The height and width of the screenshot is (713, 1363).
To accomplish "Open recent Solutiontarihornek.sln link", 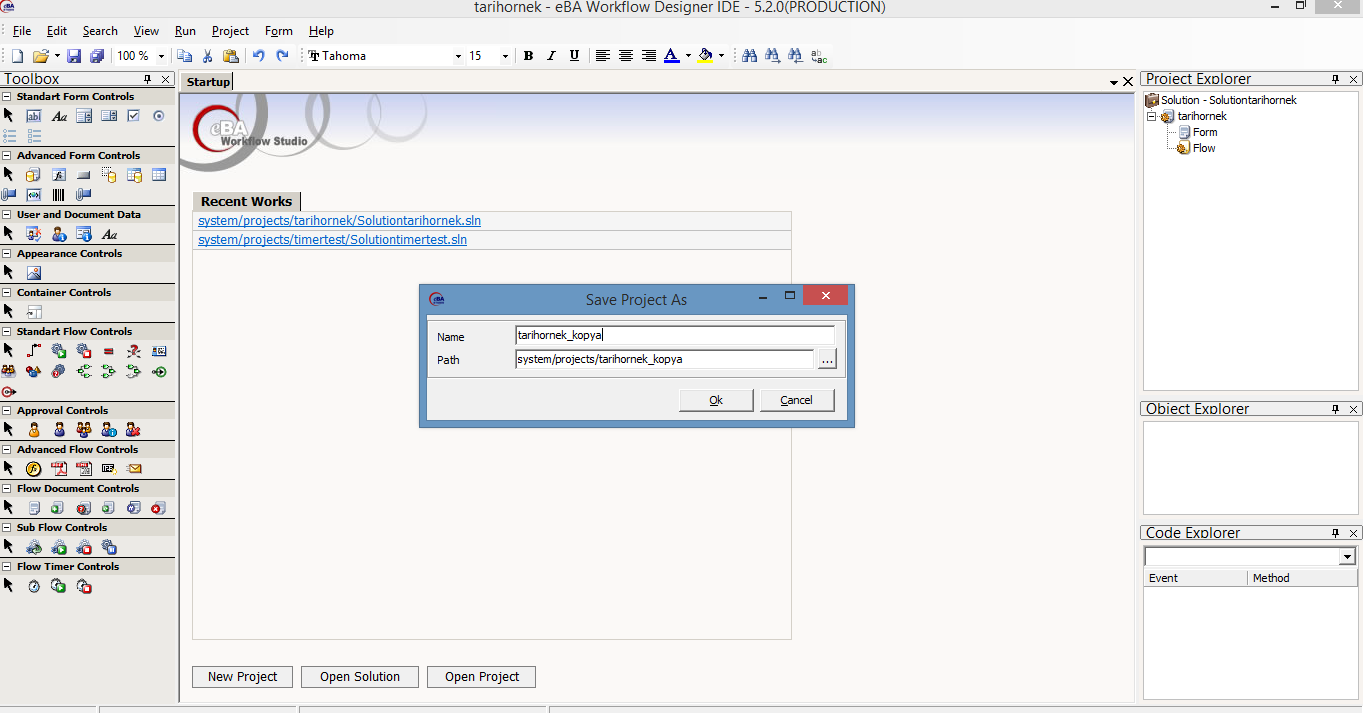I will click(x=340, y=221).
